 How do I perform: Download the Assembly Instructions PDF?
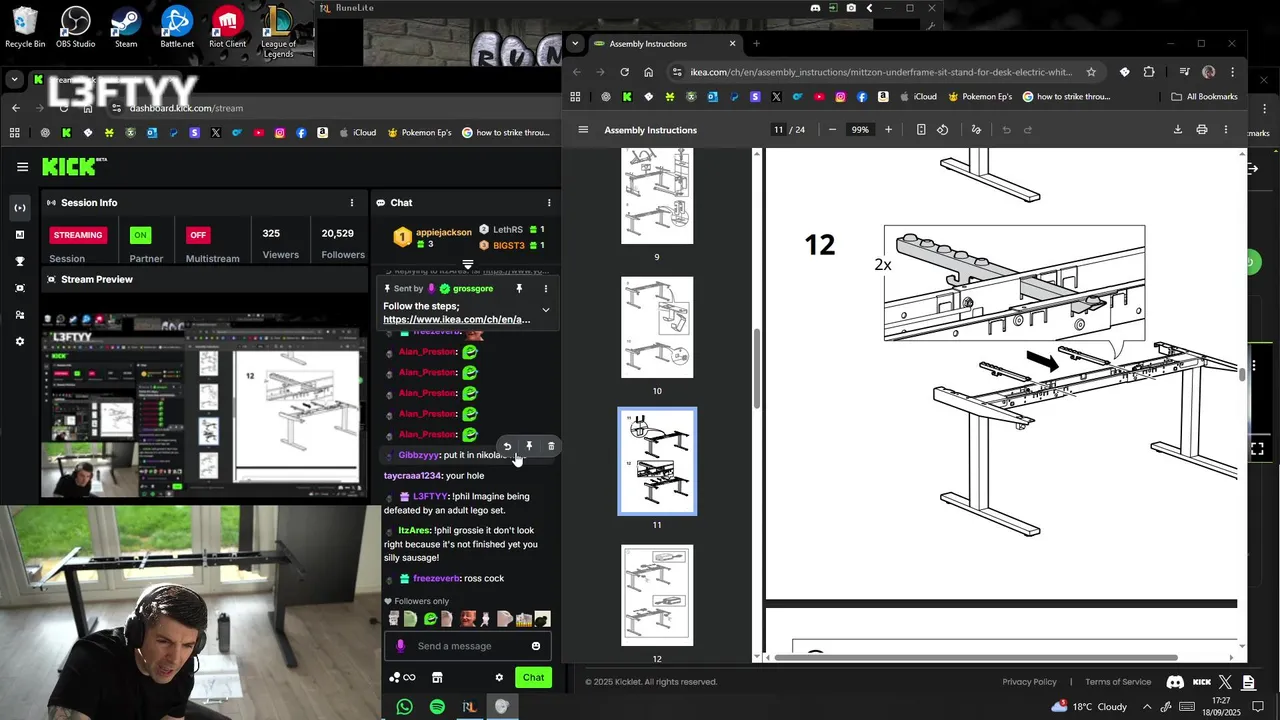[1177, 130]
